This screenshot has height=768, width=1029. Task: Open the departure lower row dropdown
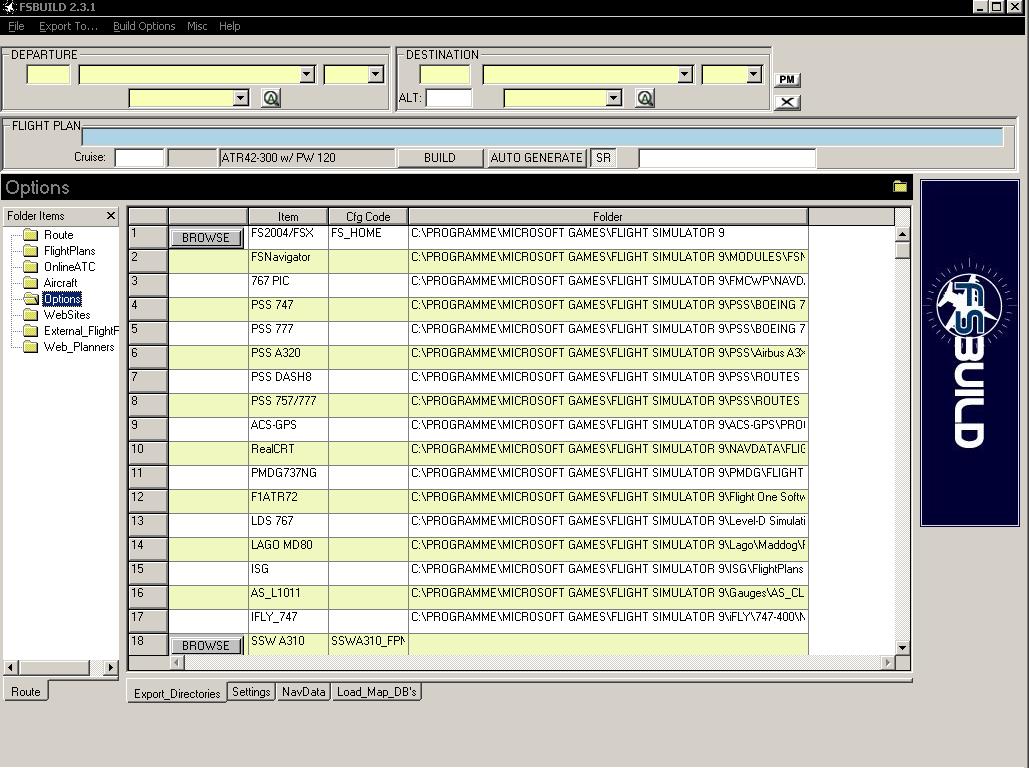241,98
